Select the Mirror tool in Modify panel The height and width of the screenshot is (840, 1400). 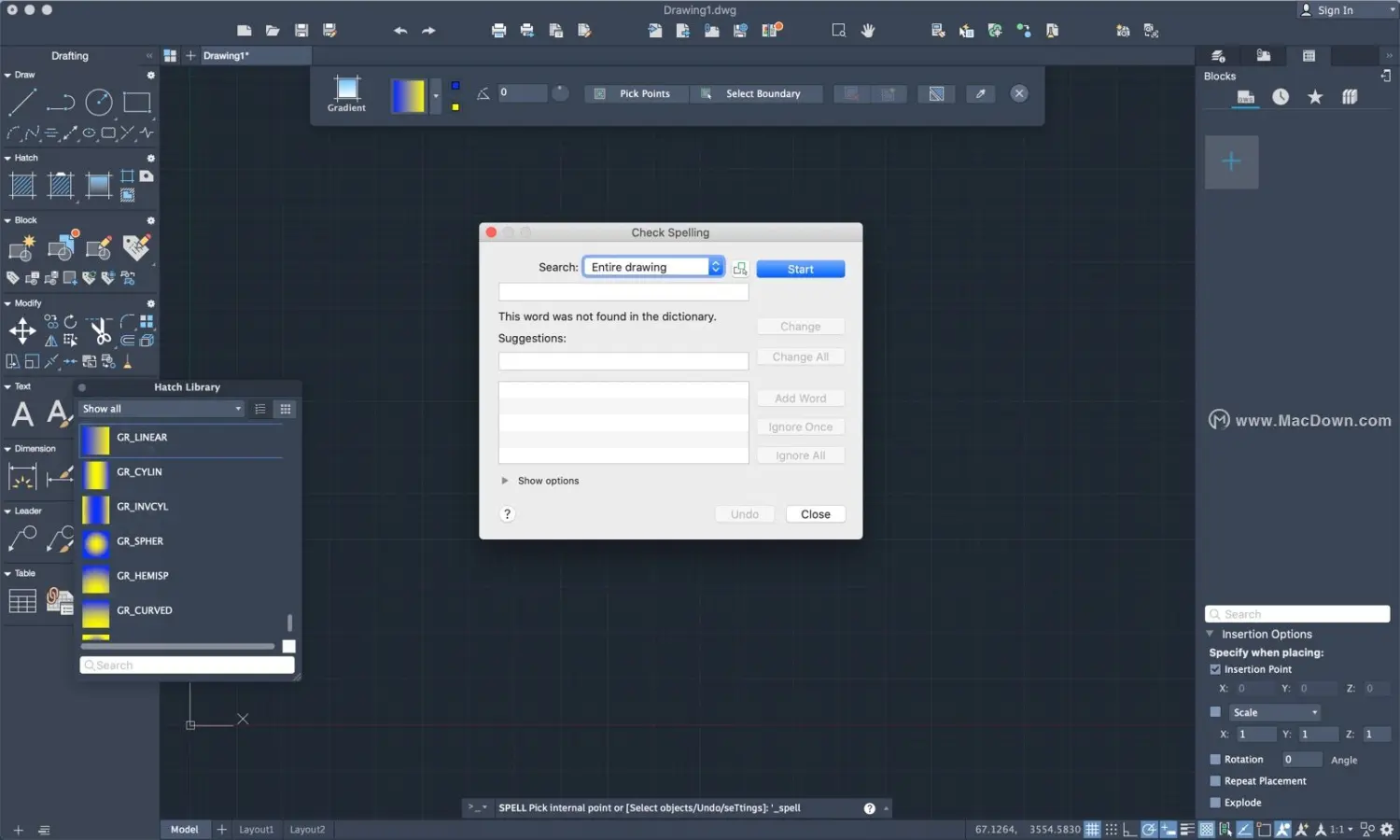tap(51, 340)
